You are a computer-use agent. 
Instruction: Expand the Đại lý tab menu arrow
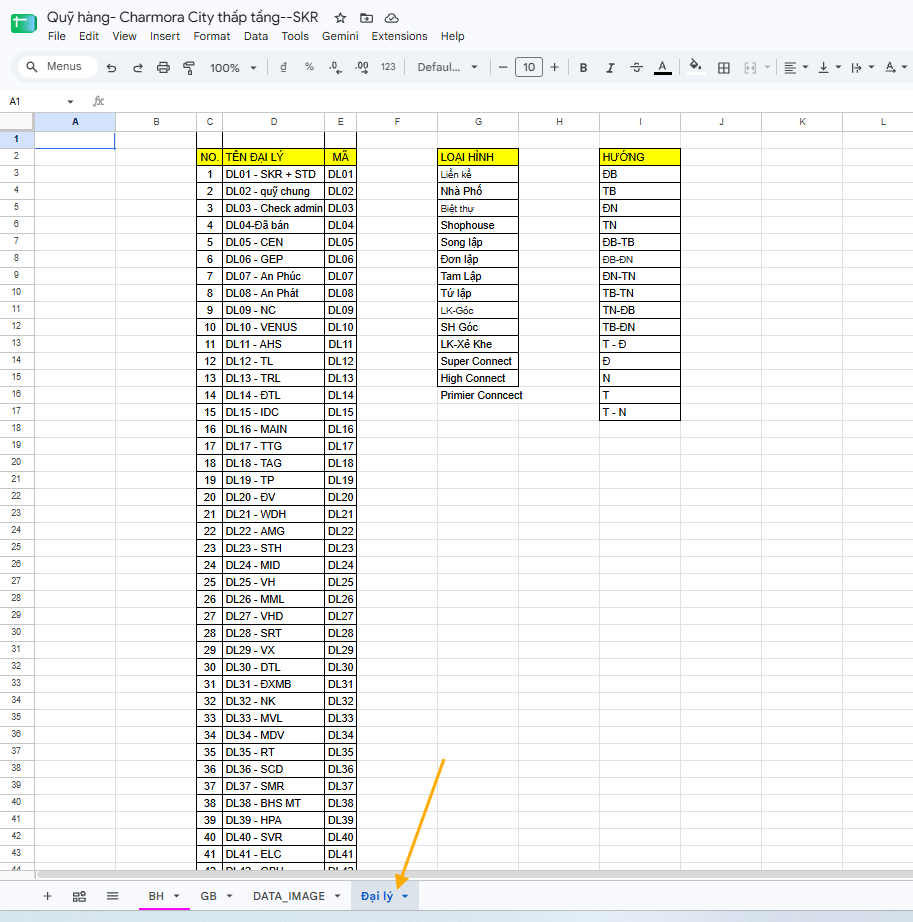coord(405,896)
